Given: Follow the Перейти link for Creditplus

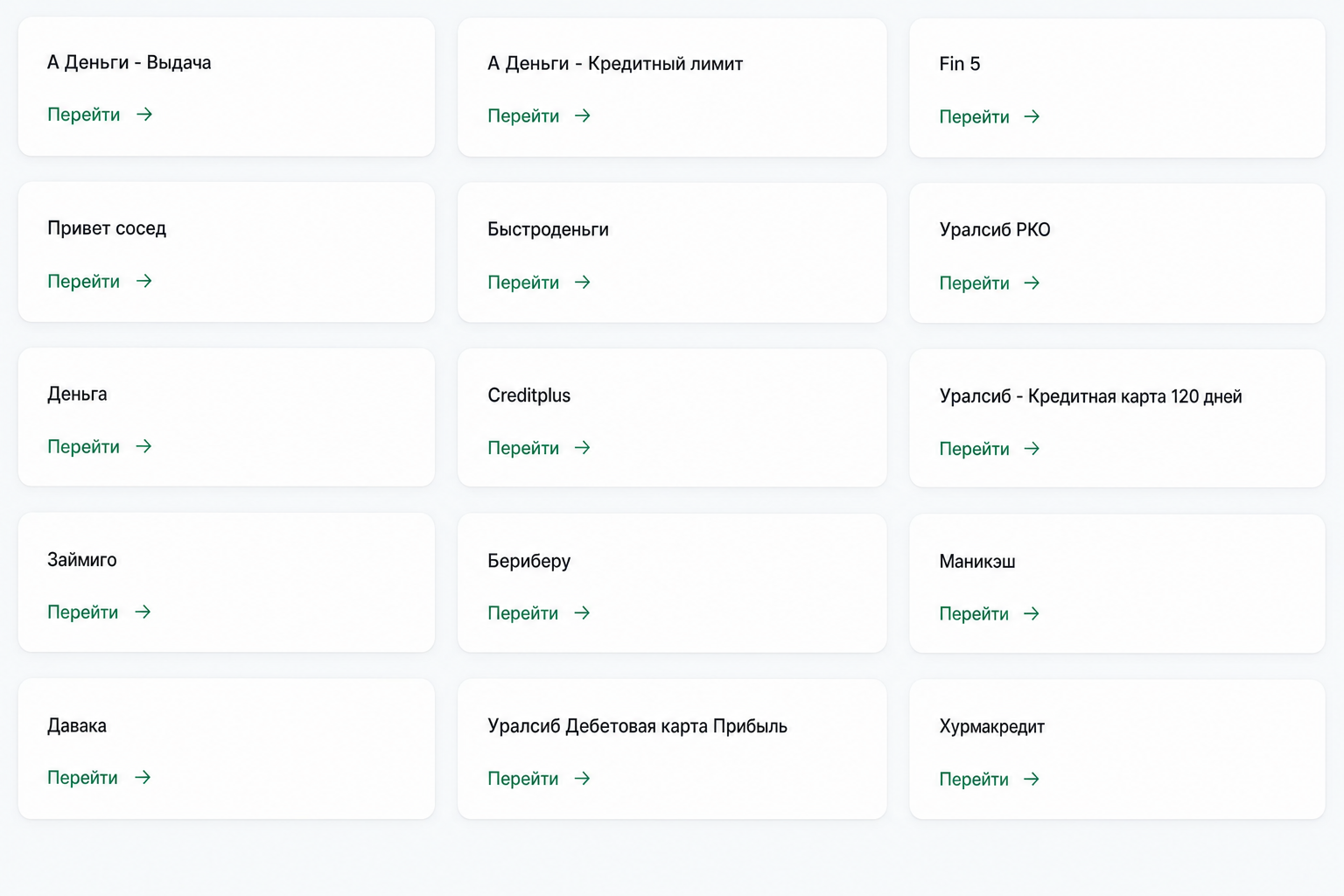Looking at the screenshot, I should pos(523,448).
